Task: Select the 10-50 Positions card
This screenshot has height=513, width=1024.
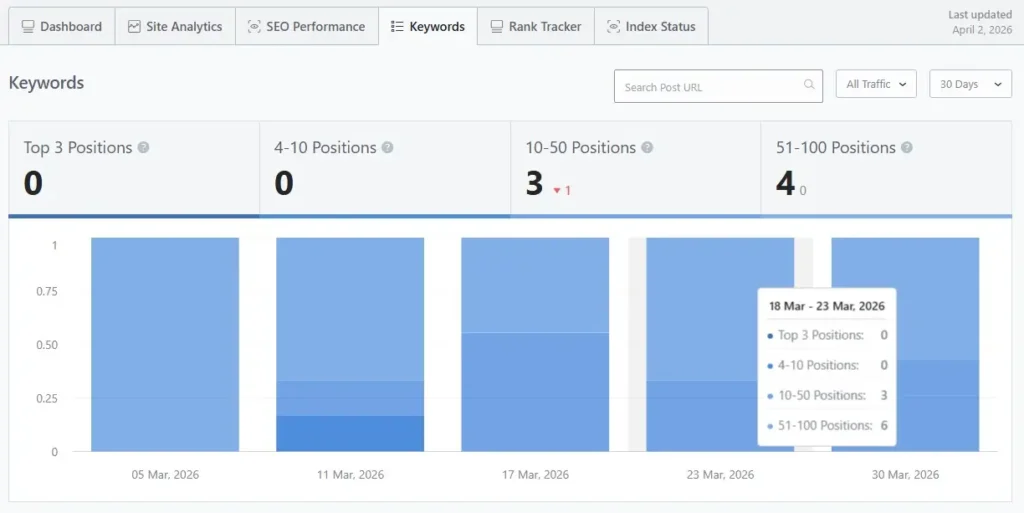Action: 635,168
